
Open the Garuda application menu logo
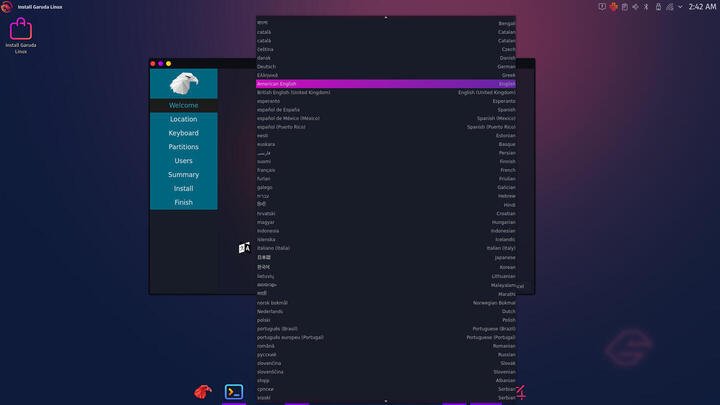6,7
